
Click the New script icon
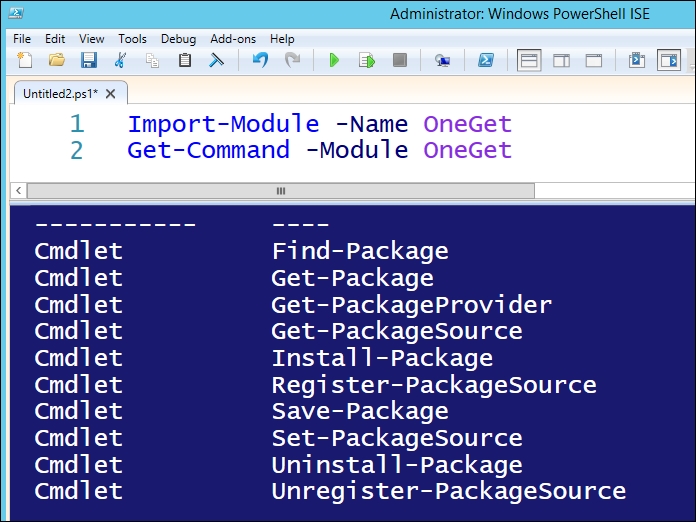pos(25,60)
